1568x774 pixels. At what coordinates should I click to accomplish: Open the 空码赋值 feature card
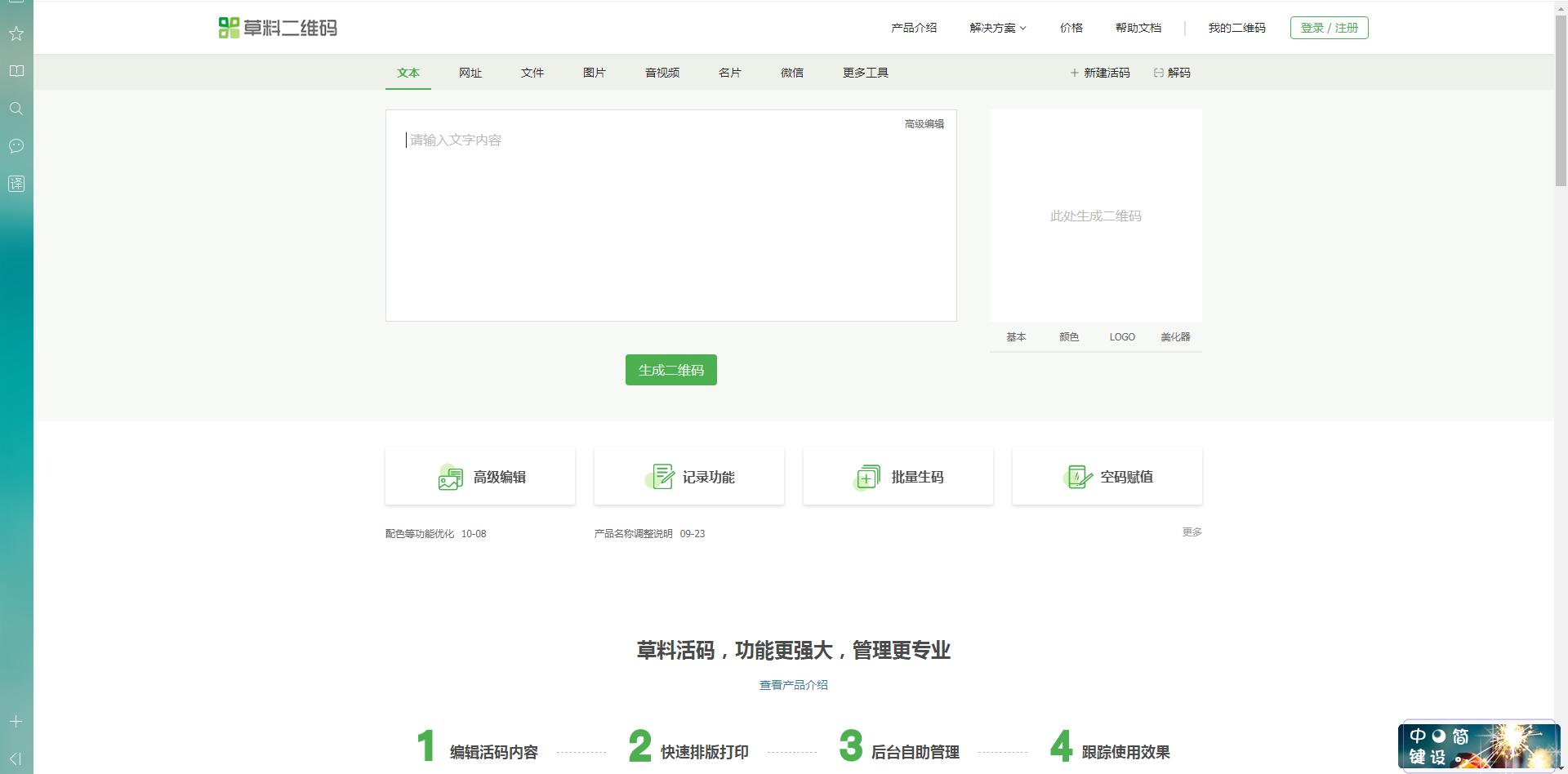(x=1107, y=476)
